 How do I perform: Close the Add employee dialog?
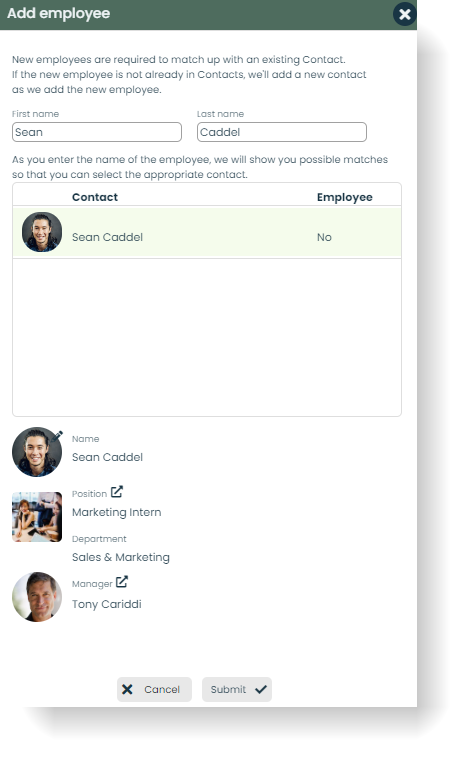[404, 14]
